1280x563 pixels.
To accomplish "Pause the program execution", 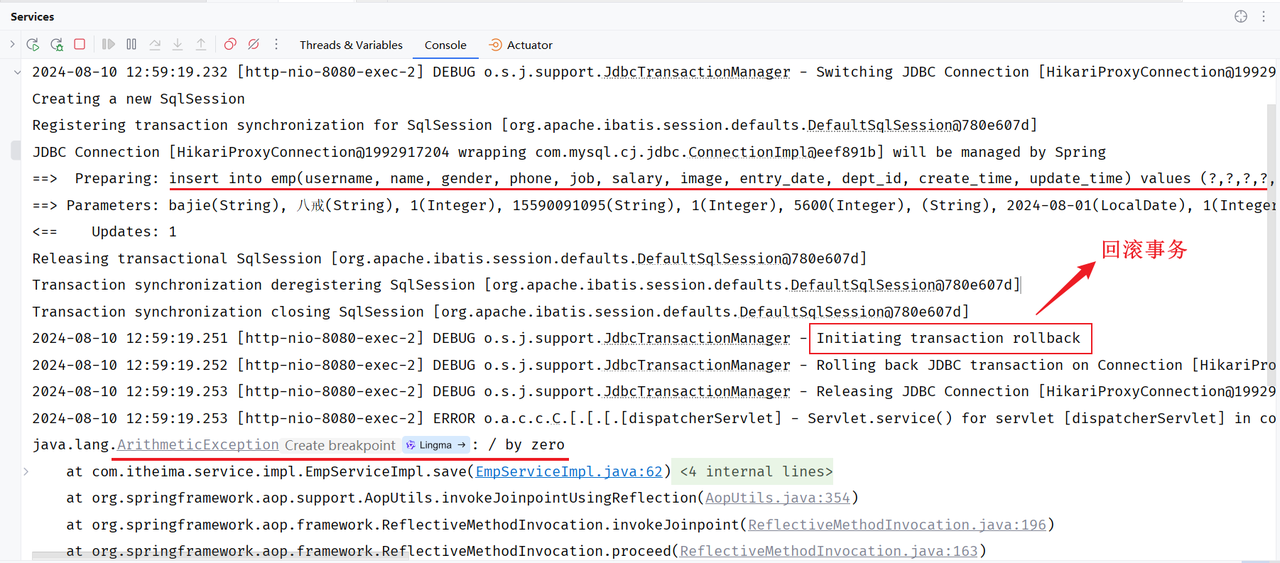I will [131, 45].
